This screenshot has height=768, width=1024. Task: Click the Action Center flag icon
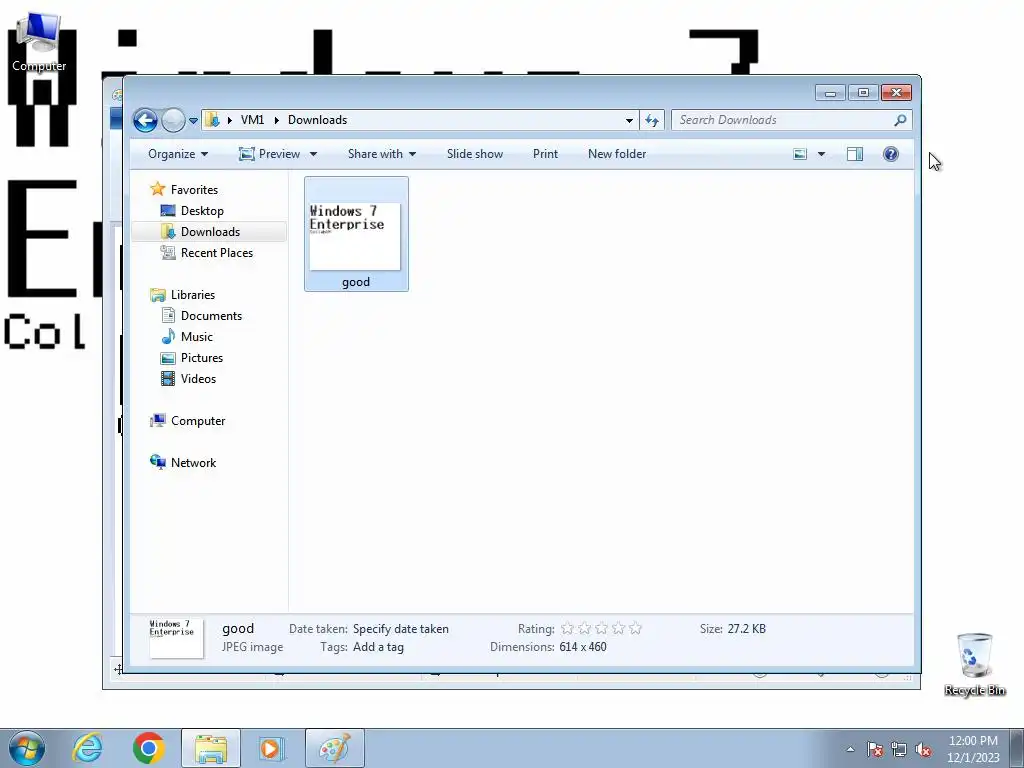(x=875, y=749)
